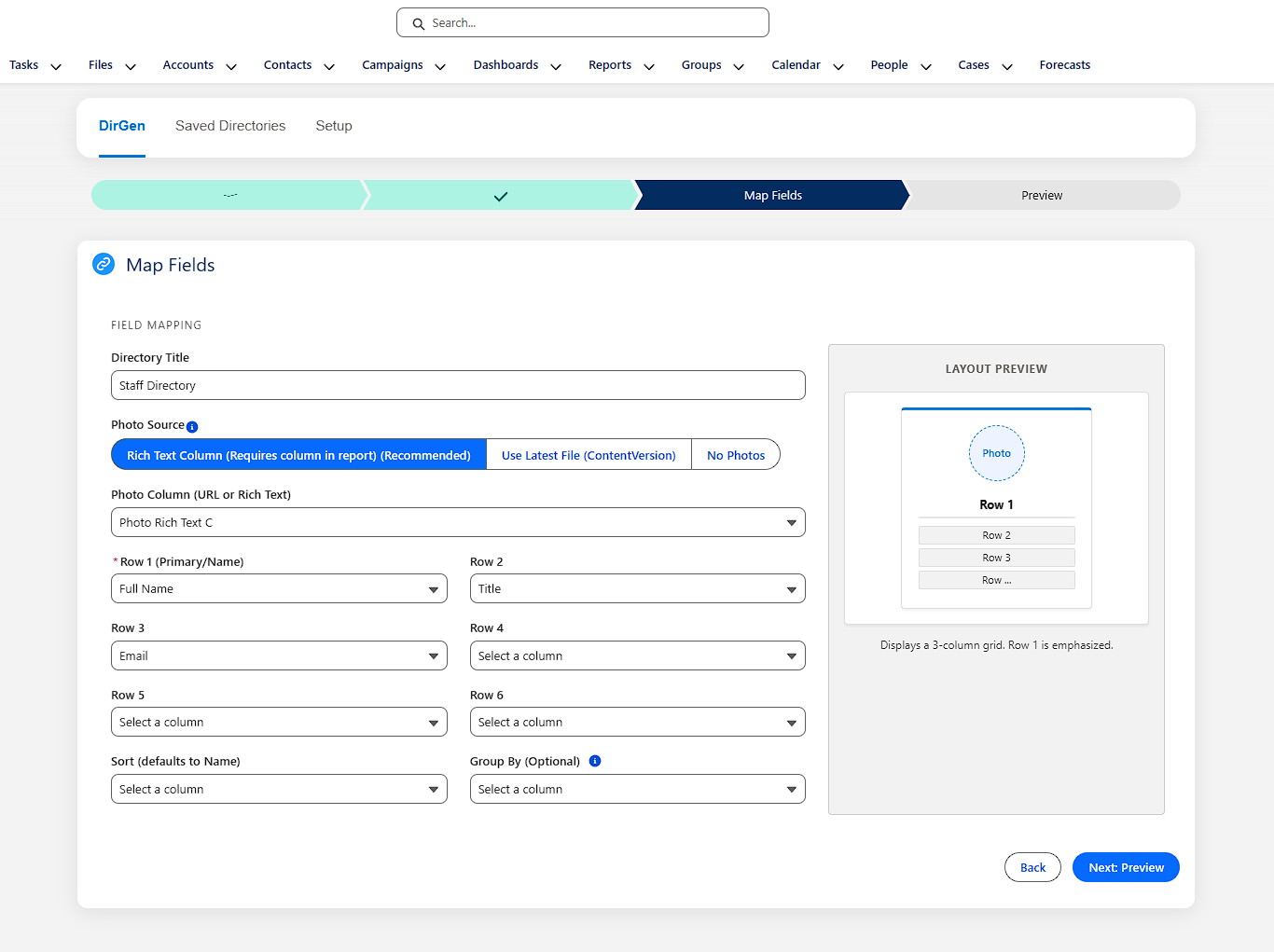This screenshot has height=952, width=1274.
Task: Click the Photo placeholder circle in Layout Preview
Action: click(996, 453)
